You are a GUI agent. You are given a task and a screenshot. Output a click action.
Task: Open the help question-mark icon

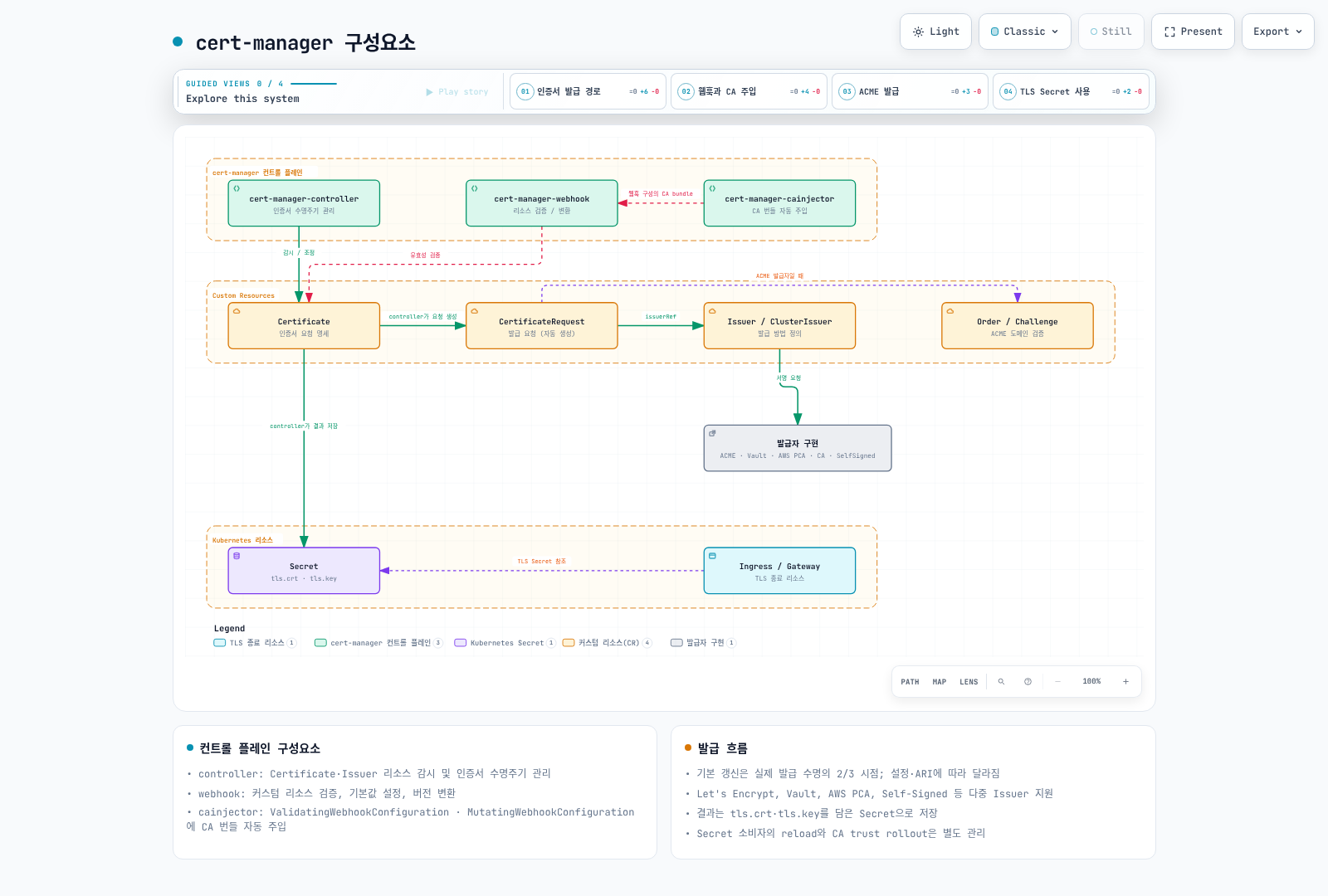pos(1028,682)
